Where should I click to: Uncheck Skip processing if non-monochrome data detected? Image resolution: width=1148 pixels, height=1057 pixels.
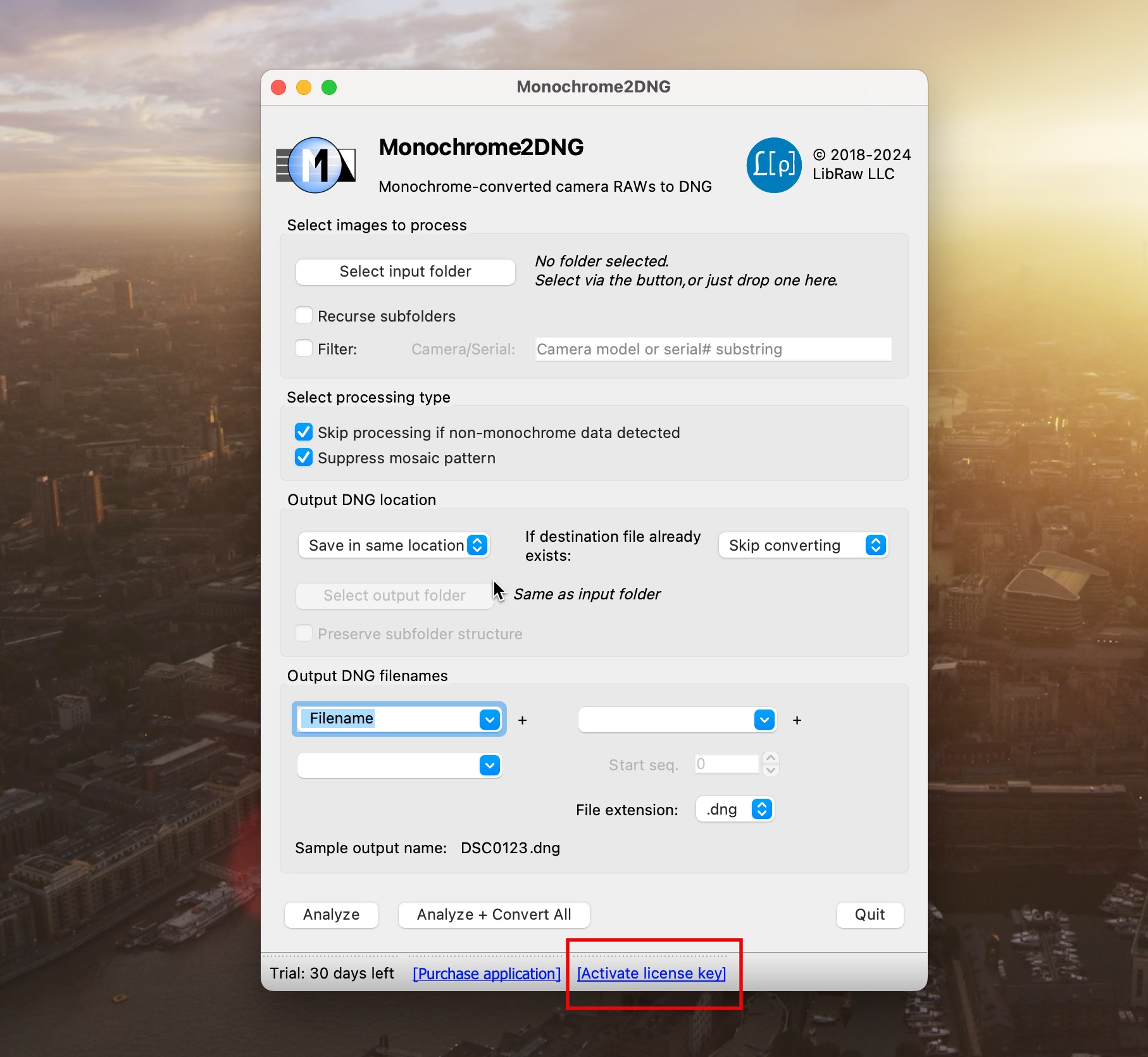[304, 432]
